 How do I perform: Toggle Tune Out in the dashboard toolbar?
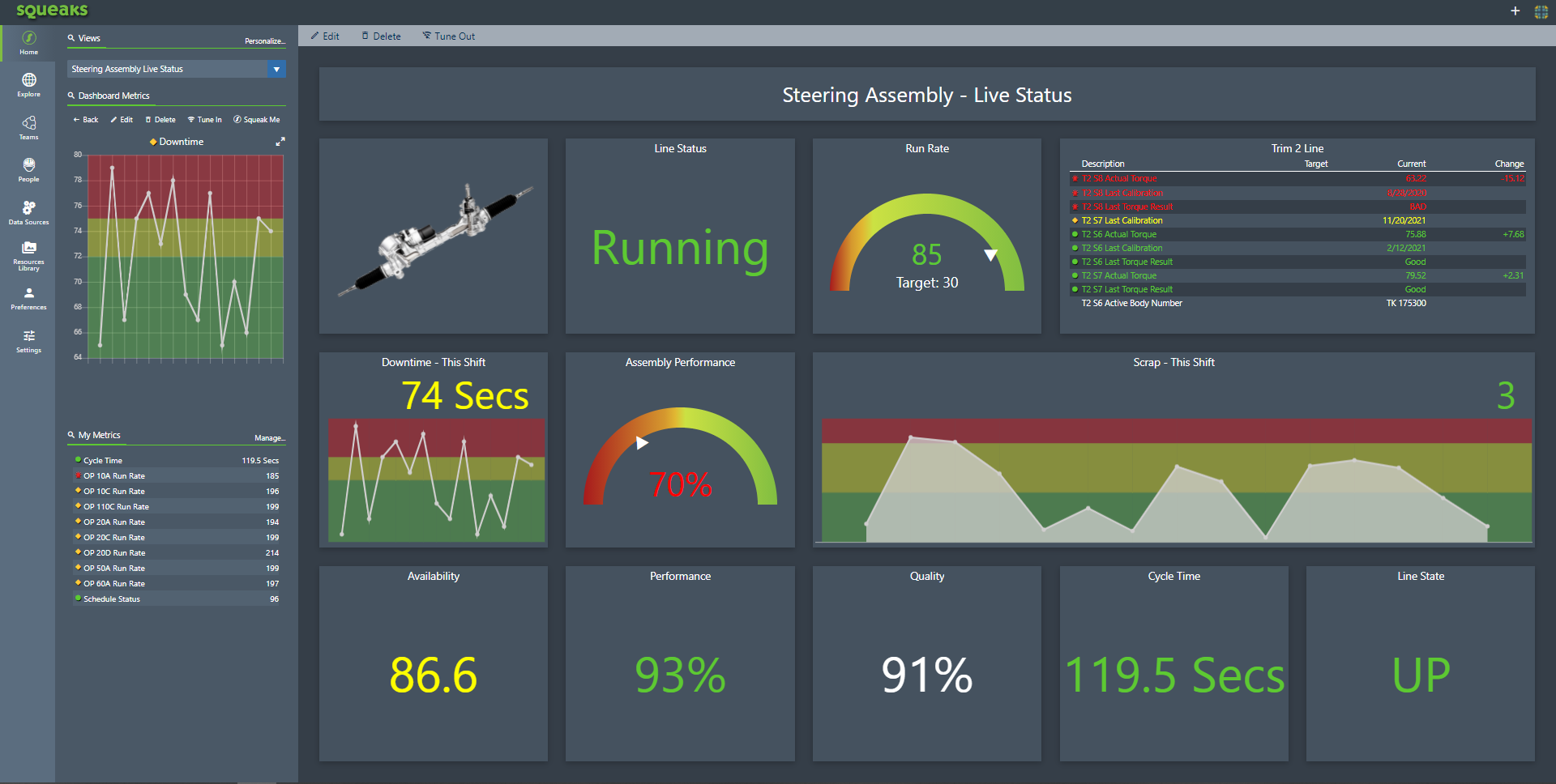click(448, 36)
